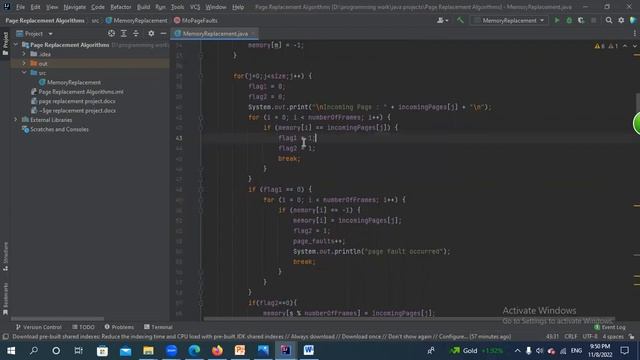The width and height of the screenshot is (640, 360).
Task: Toggle read-only lock icon in status bar
Action: pyautogui.click(x=631, y=337)
